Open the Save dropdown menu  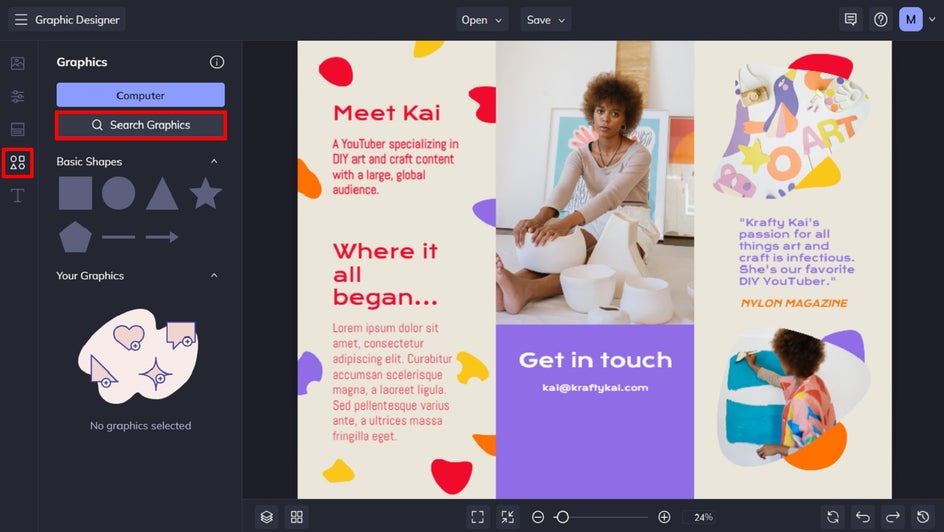545,20
